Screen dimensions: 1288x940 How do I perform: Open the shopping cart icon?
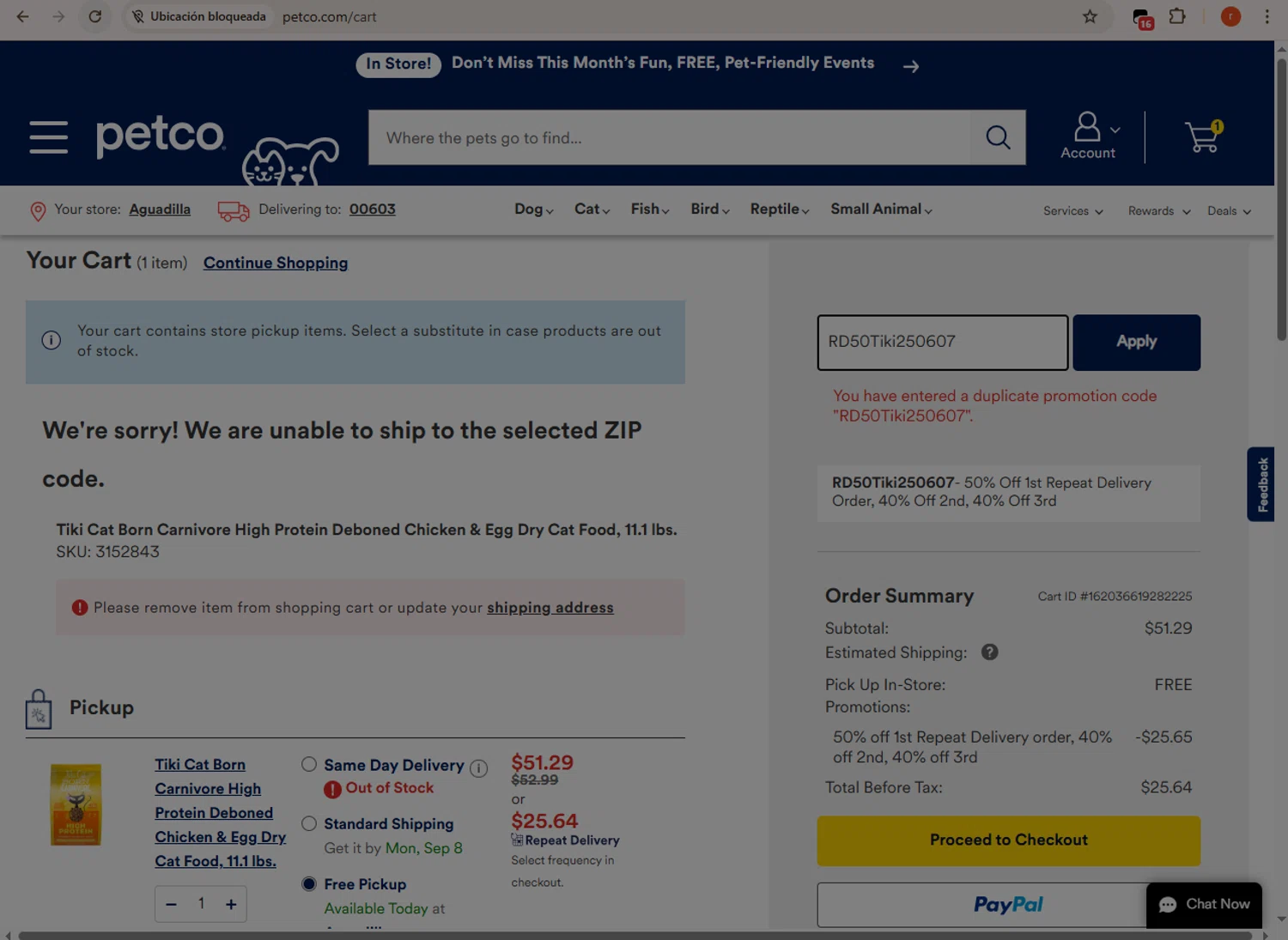pyautogui.click(x=1203, y=137)
